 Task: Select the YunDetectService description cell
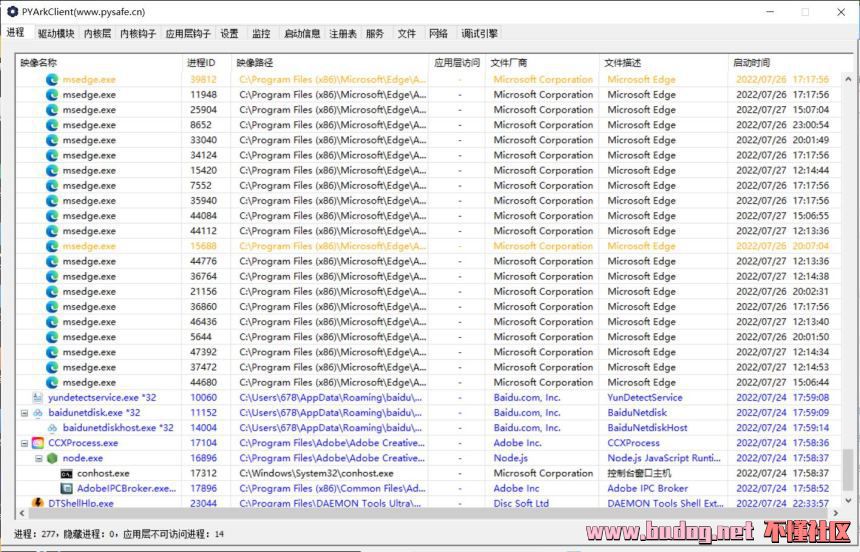[645, 397]
